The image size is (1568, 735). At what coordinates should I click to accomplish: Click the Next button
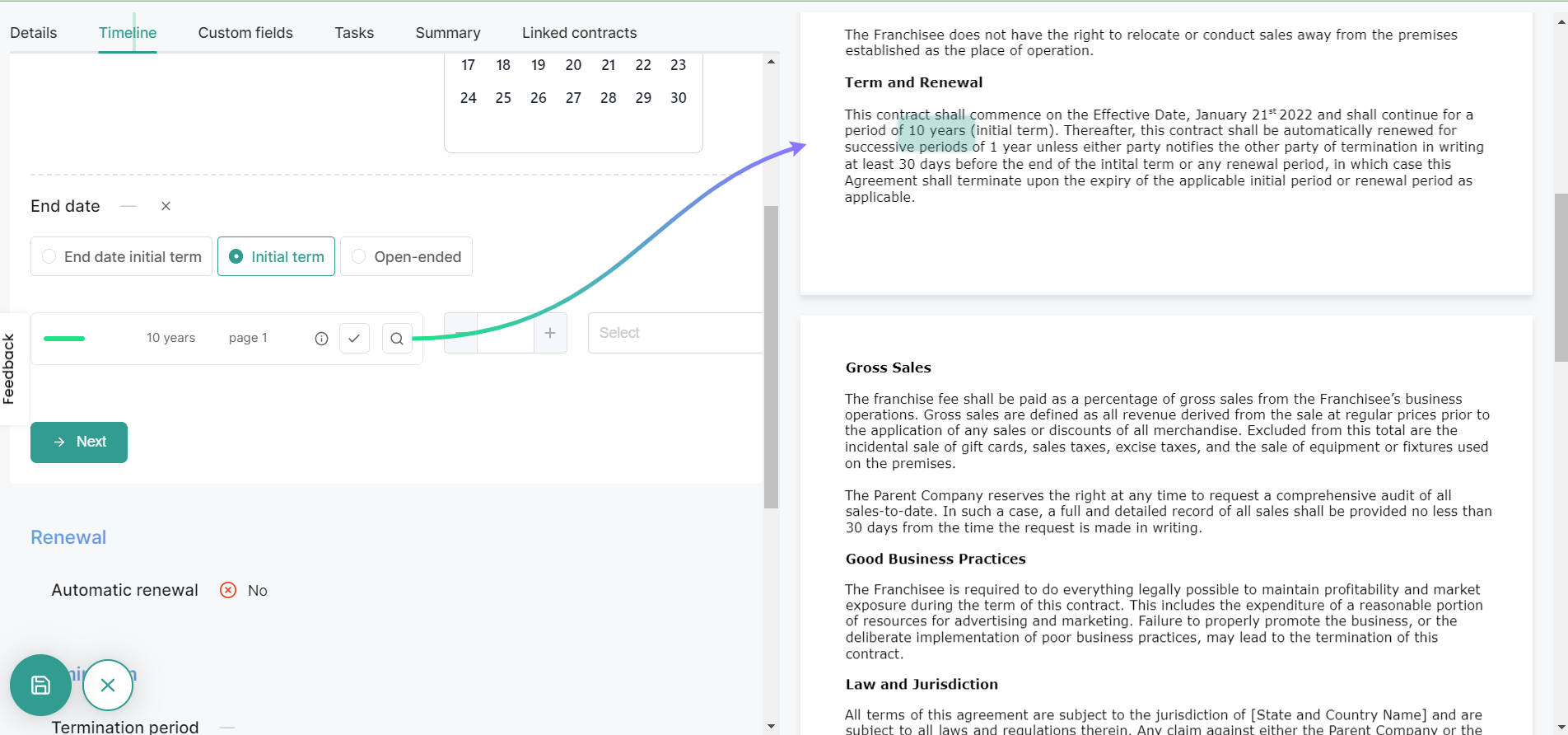tap(79, 442)
